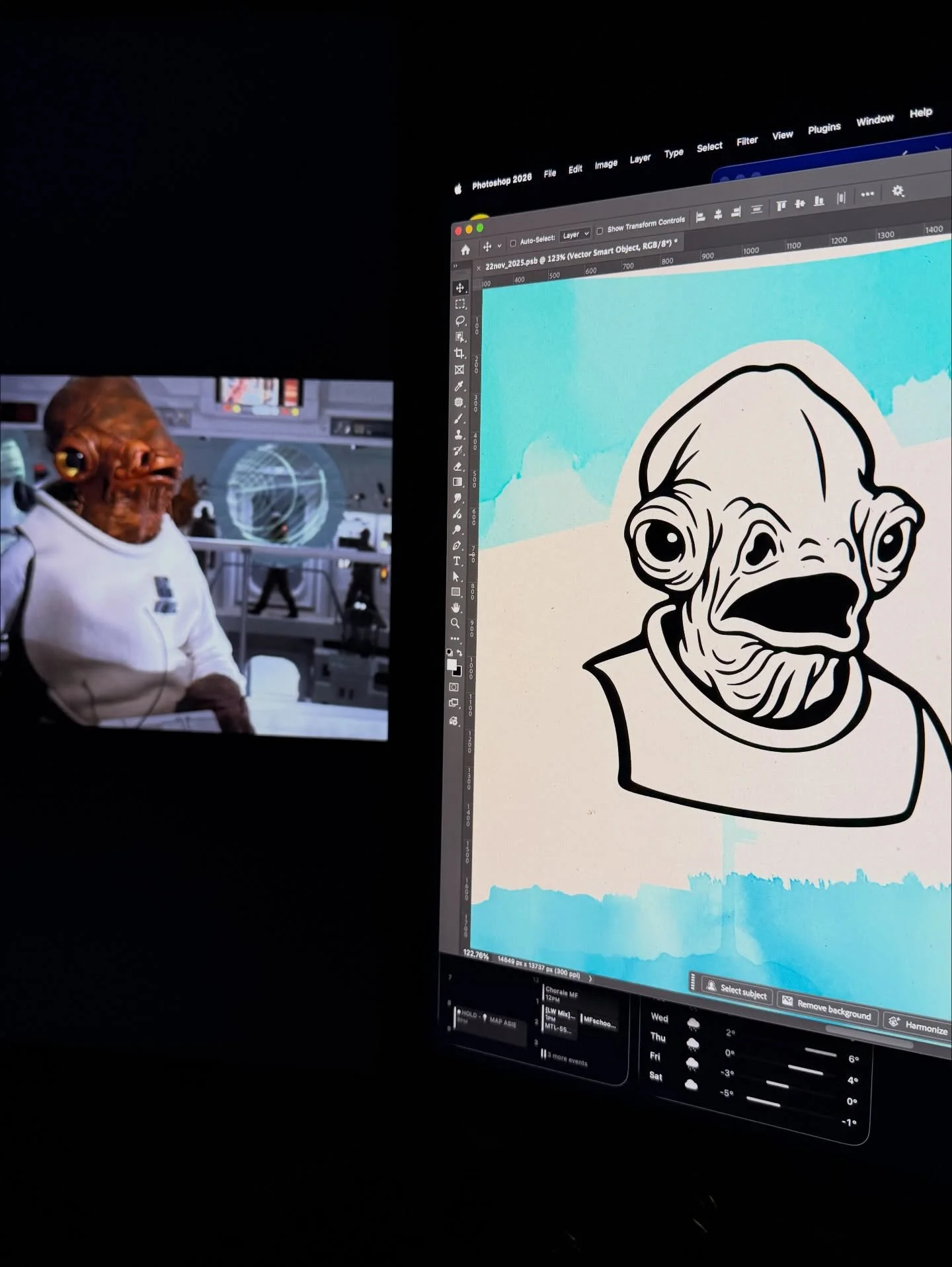Open the Image menu

coord(606,164)
